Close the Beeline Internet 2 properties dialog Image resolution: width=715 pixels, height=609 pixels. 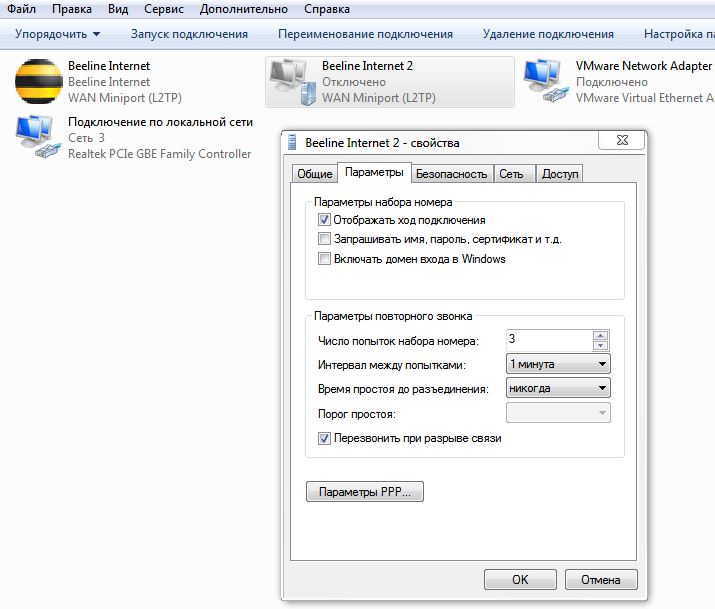coord(622,140)
